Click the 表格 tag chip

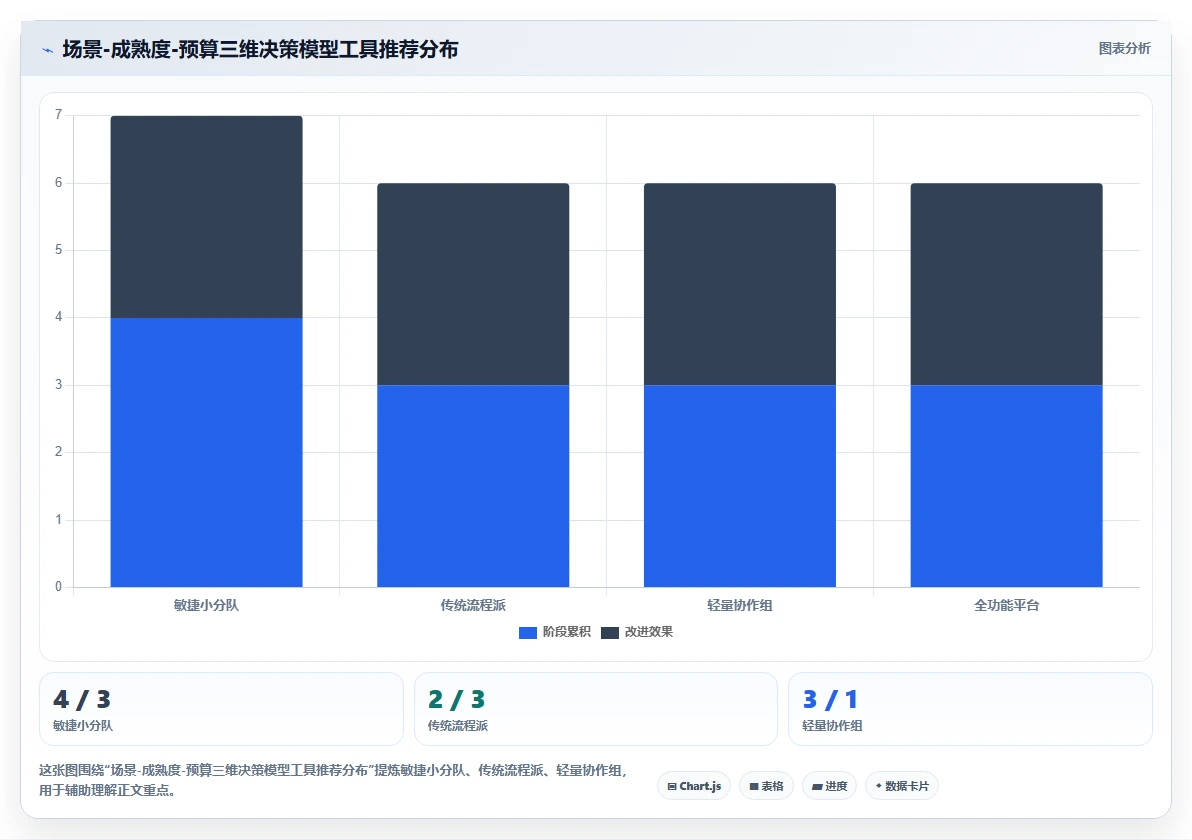pyautogui.click(x=766, y=786)
